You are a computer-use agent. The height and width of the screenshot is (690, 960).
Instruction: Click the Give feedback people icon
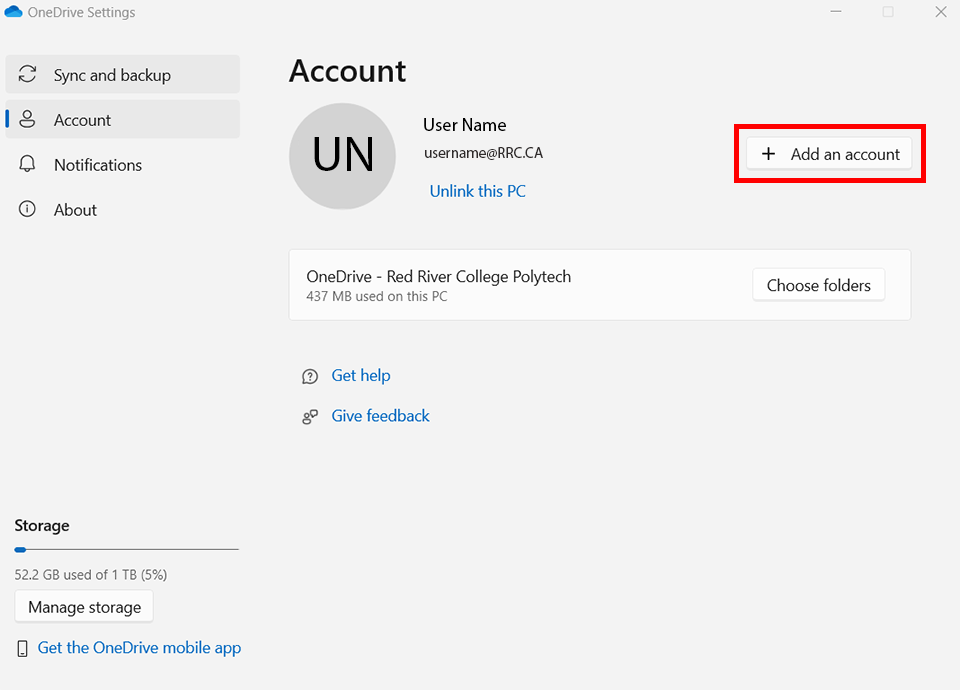click(310, 417)
